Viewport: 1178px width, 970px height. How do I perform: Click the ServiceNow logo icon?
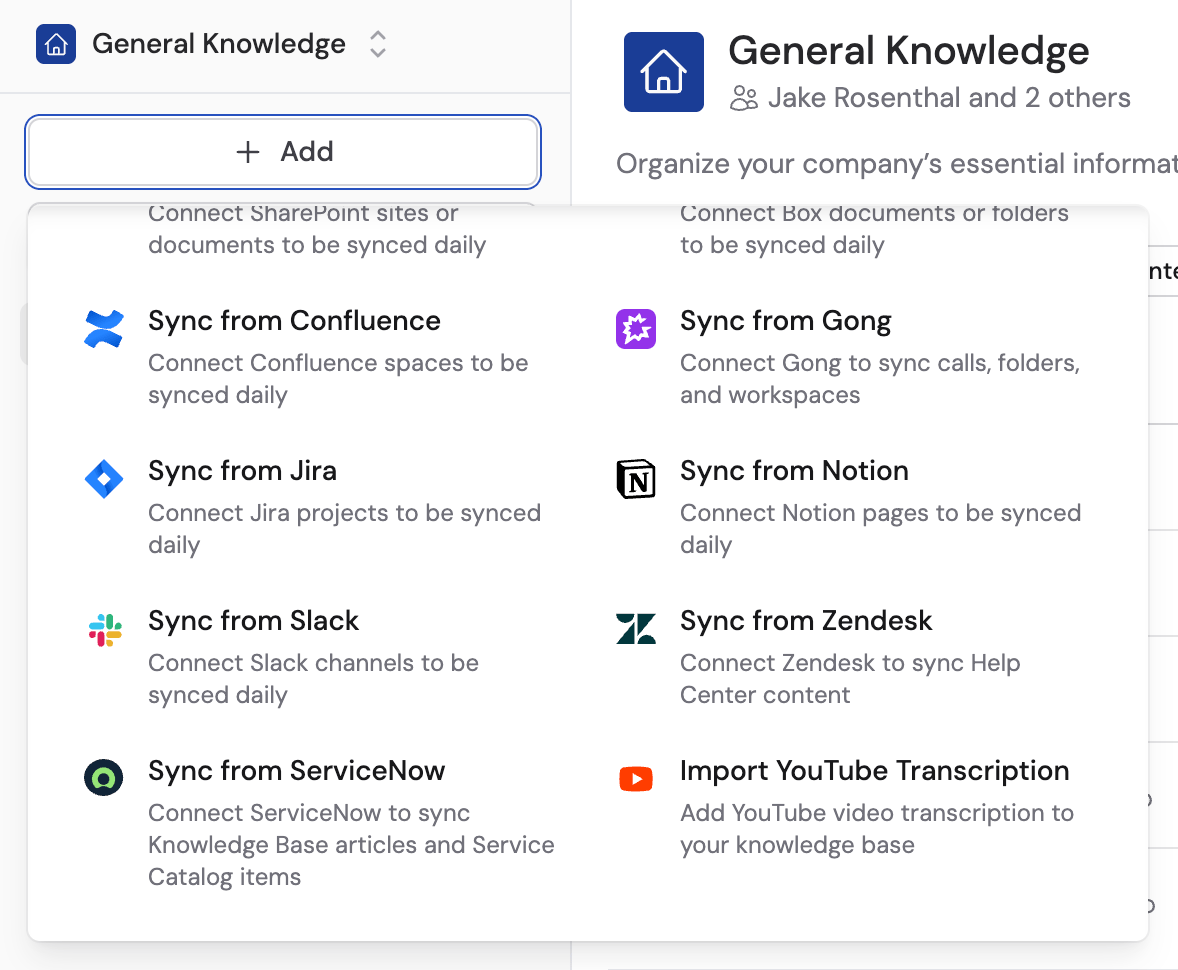pos(104,778)
